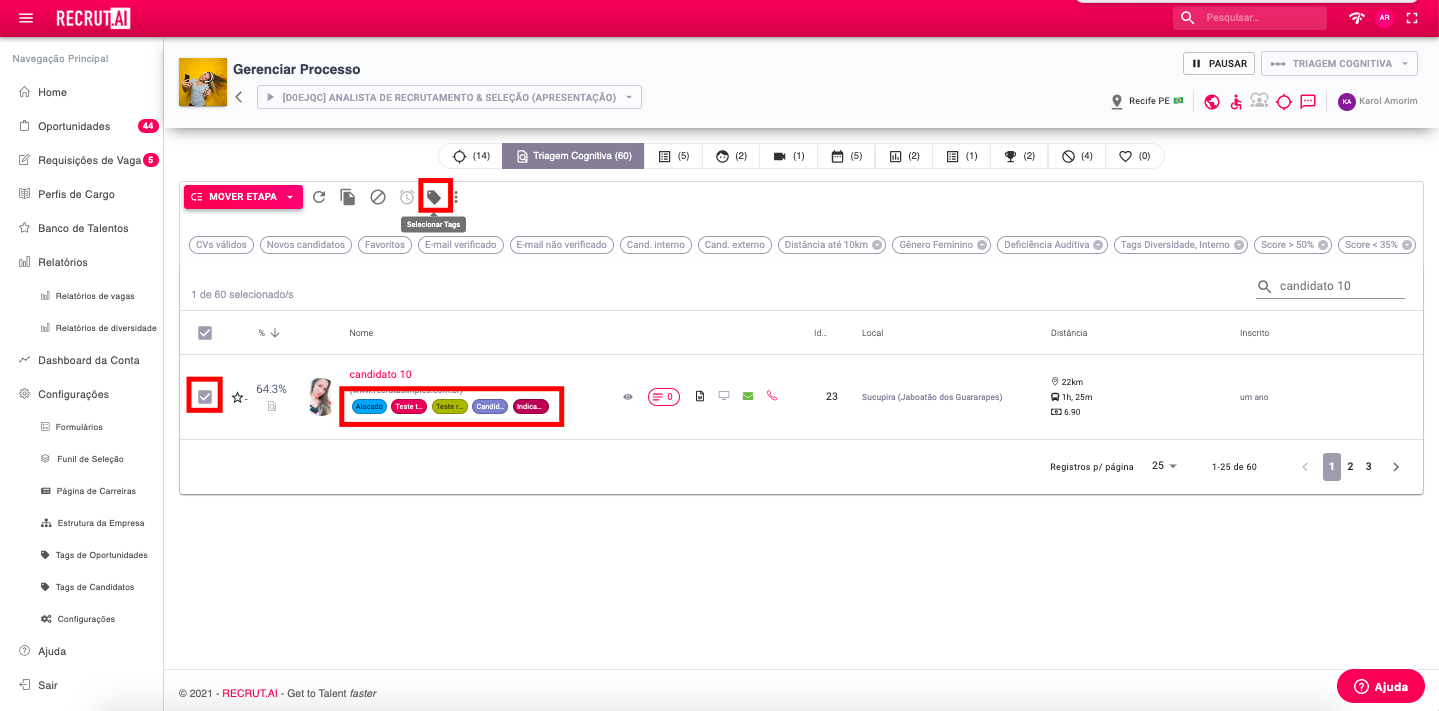
Task: Open the records per page dropdown
Action: tap(1163, 466)
